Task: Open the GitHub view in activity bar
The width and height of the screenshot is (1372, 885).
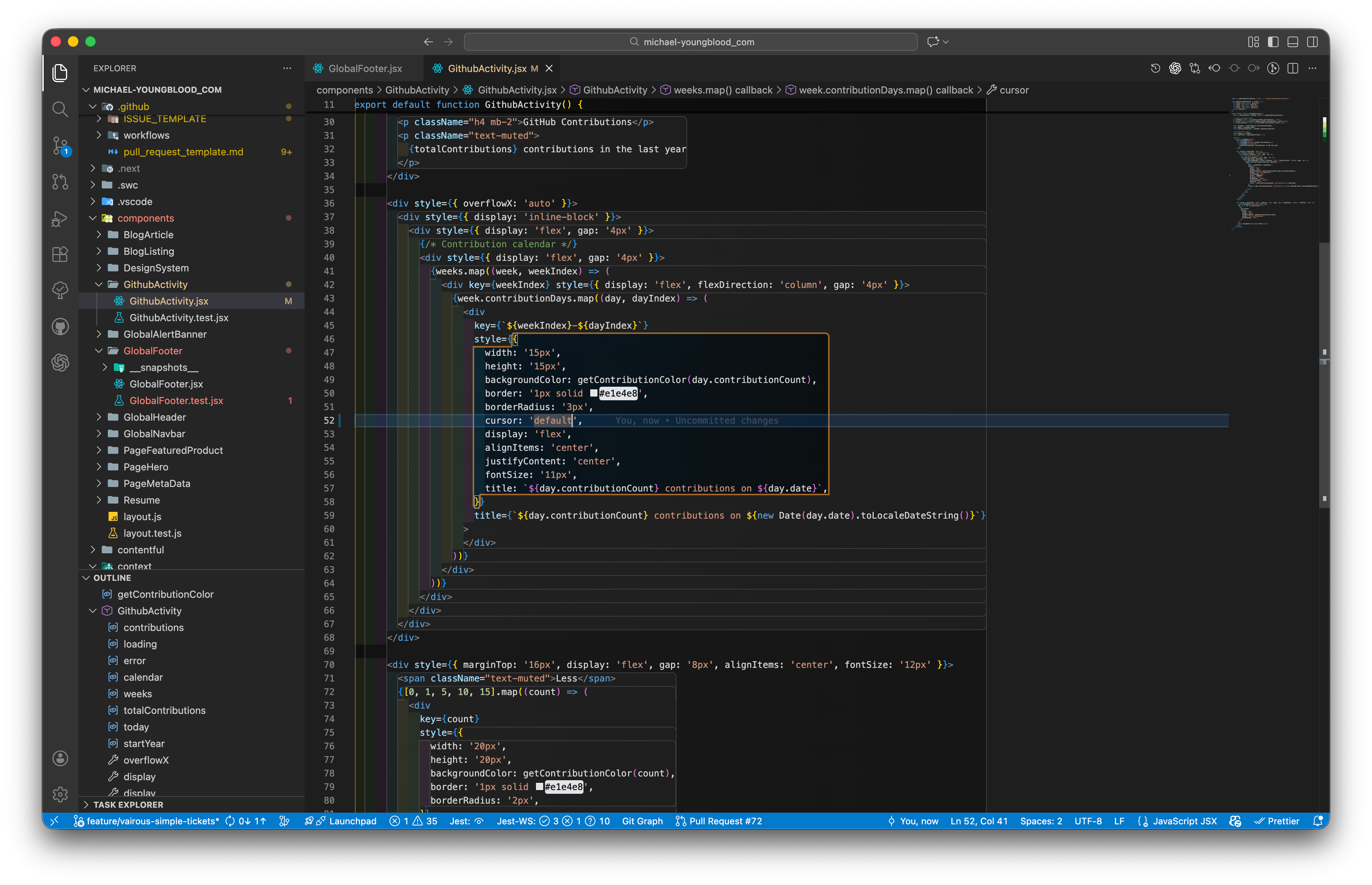Action: coord(60,326)
